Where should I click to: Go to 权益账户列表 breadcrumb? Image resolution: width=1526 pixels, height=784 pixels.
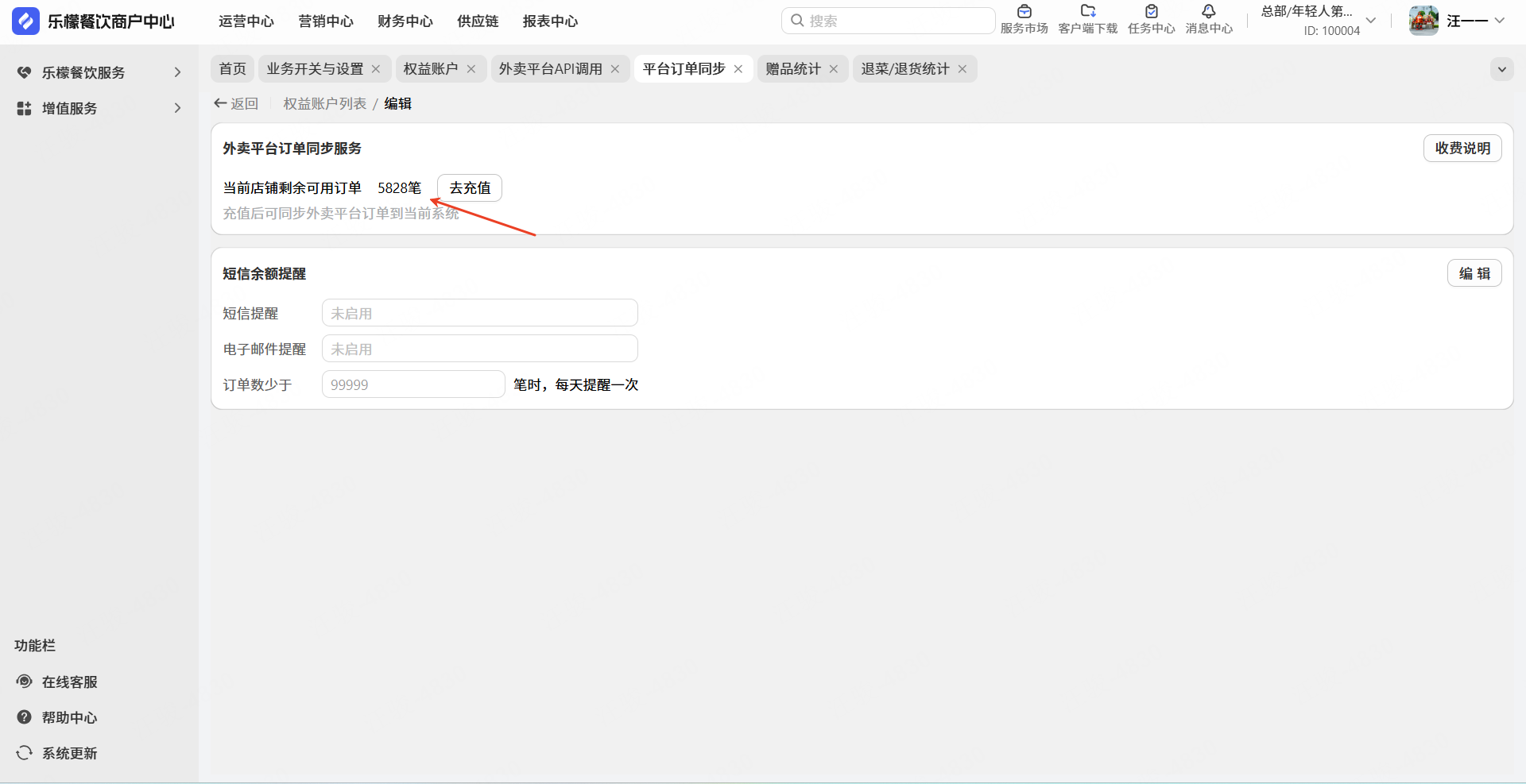point(325,103)
